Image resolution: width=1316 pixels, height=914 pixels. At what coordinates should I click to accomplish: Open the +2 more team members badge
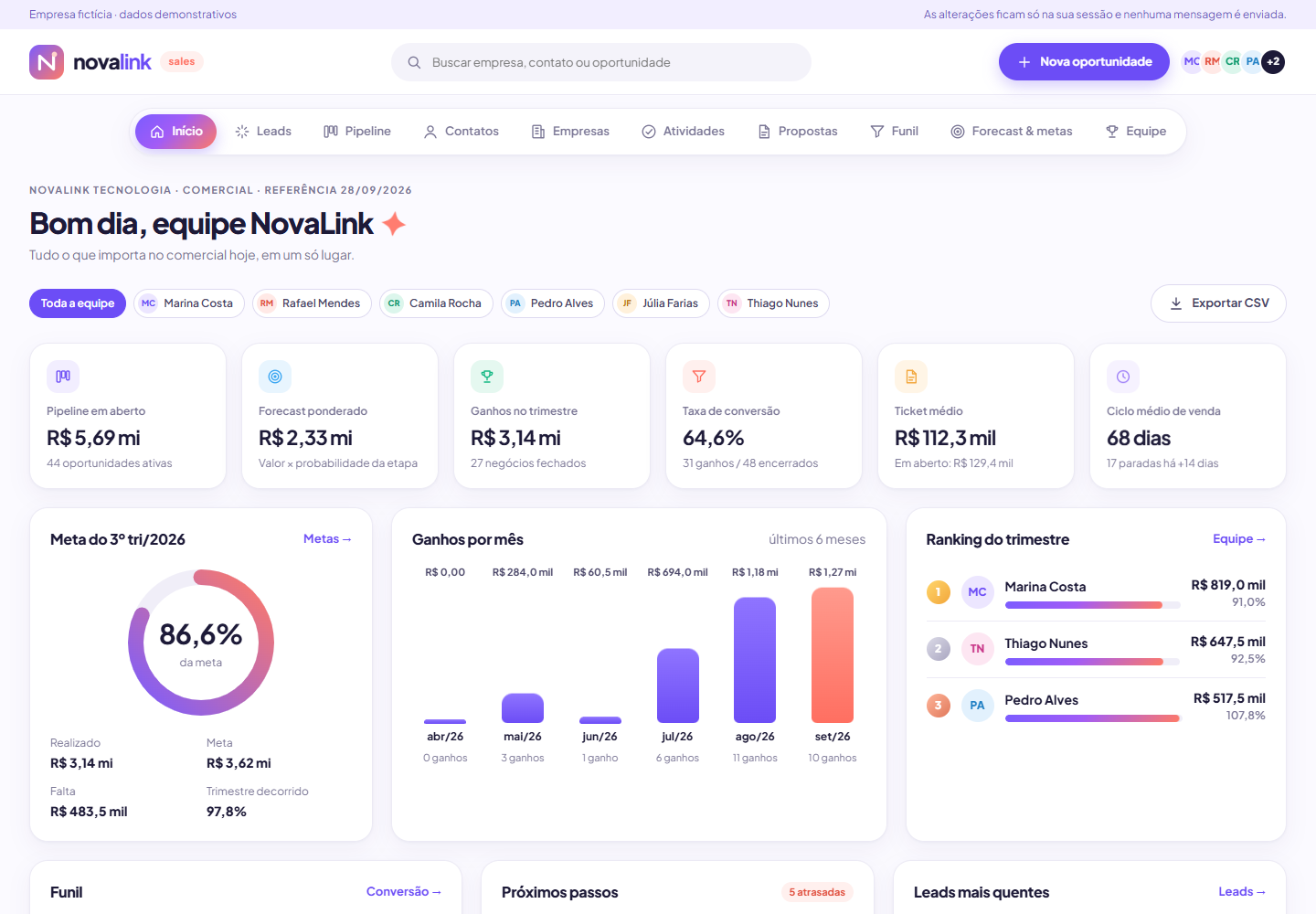pos(1273,62)
